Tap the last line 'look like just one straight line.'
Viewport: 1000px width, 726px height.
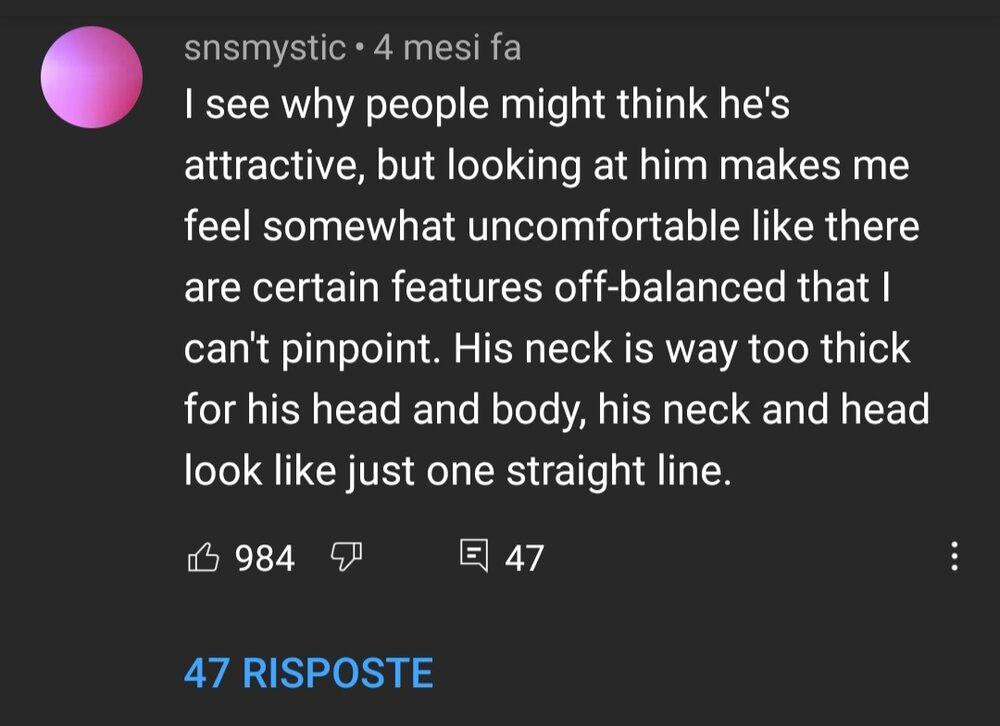tap(457, 471)
